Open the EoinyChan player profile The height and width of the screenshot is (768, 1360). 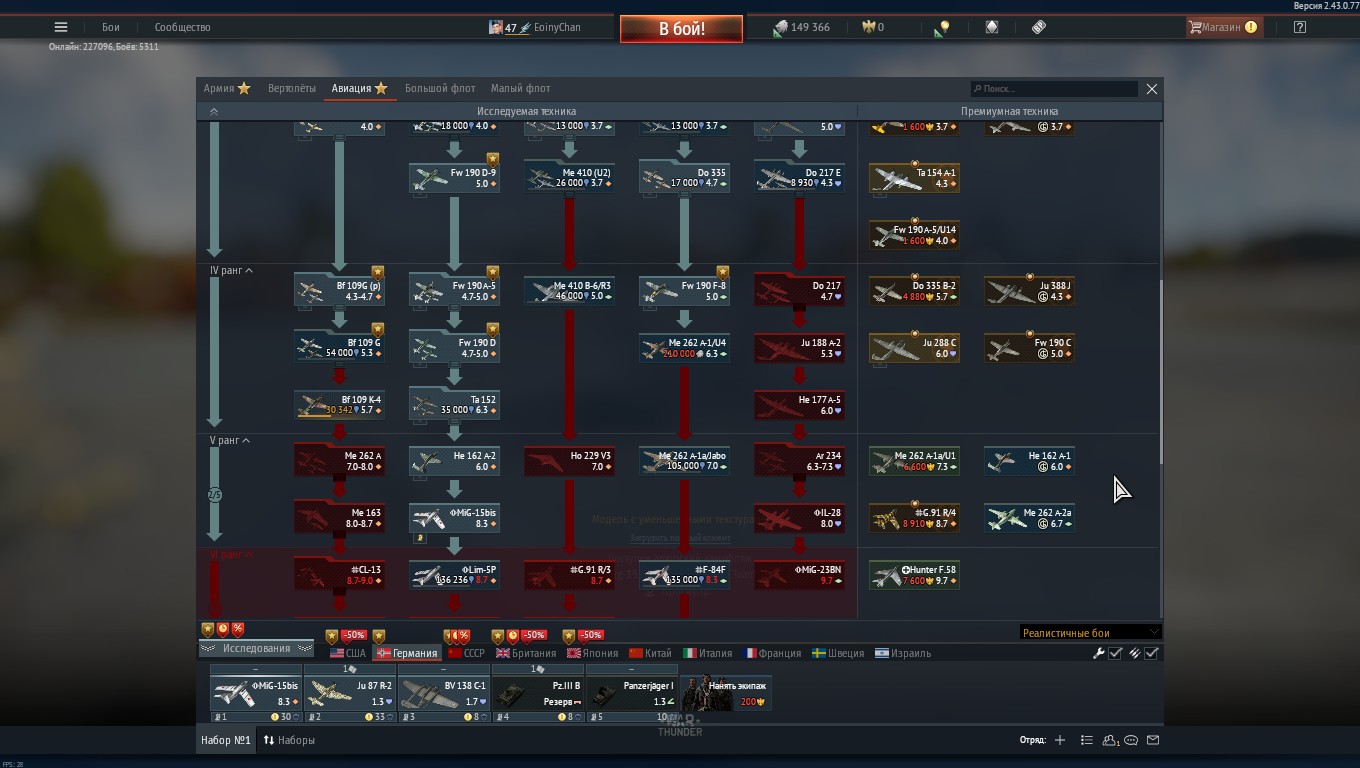[x=535, y=28]
